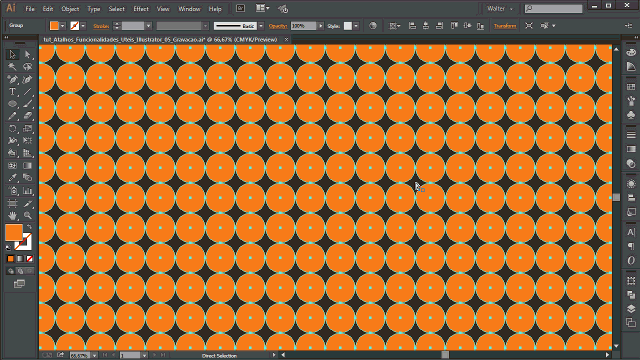Click the Transform link in control bar
Image resolution: width=640 pixels, height=360 pixels.
tap(505, 26)
